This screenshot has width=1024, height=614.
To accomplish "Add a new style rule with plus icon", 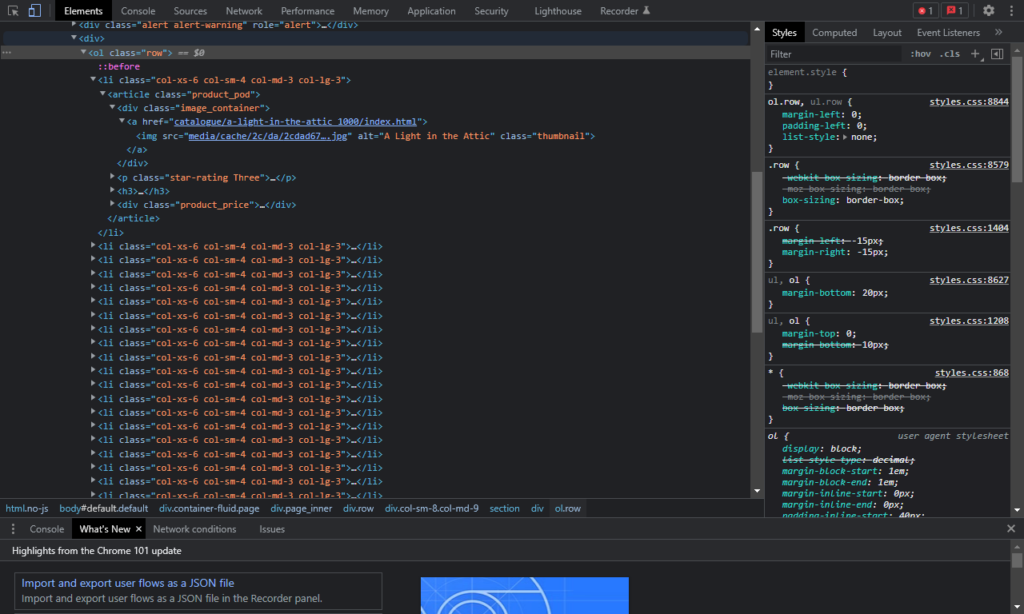I will tap(976, 54).
